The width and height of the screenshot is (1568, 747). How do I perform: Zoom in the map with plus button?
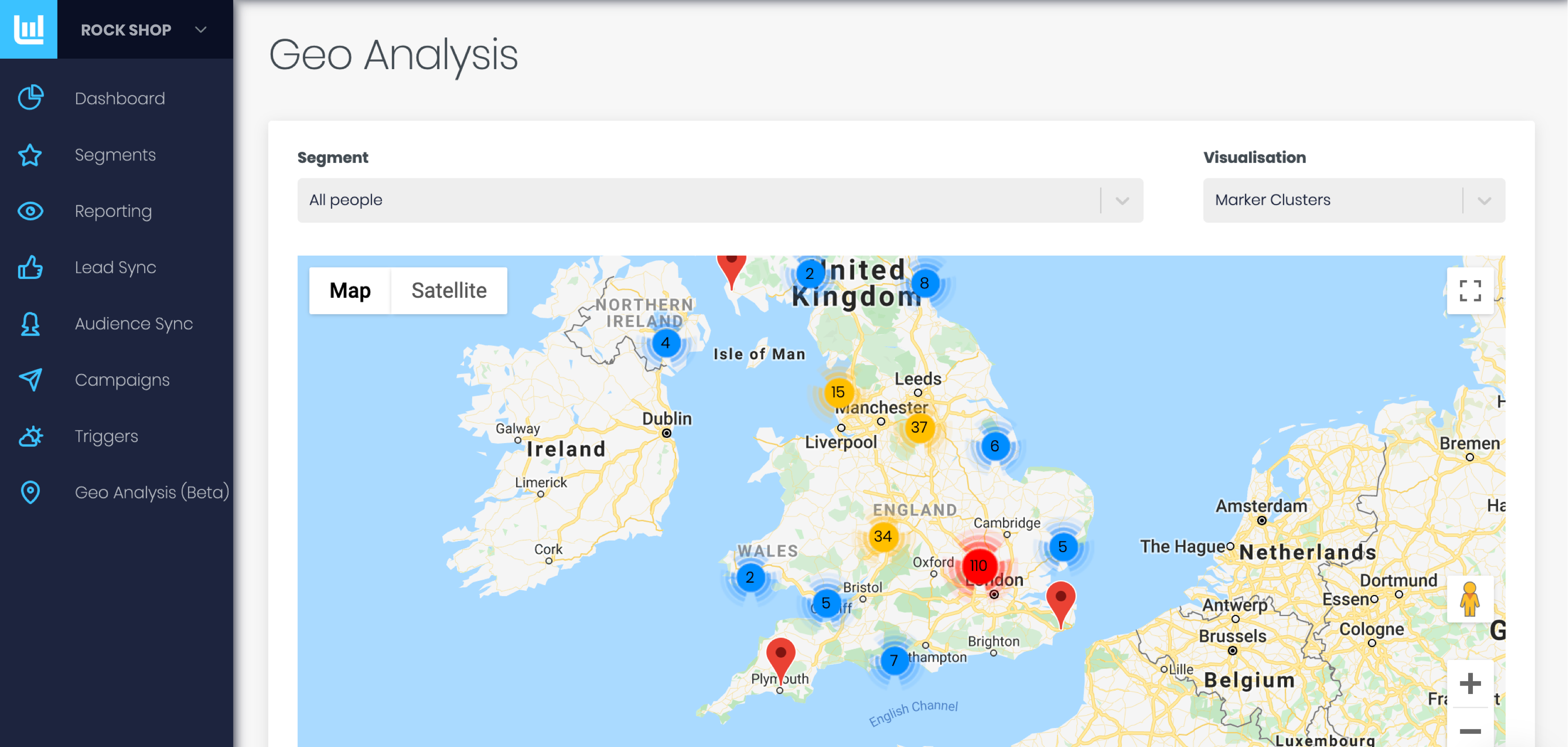coord(1470,683)
